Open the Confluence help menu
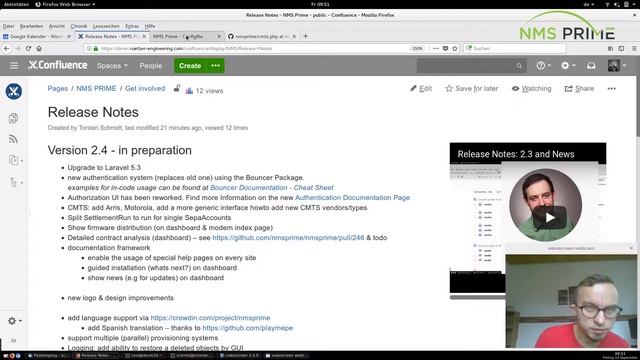The height and width of the screenshot is (360, 640). pyautogui.click(x=543, y=66)
